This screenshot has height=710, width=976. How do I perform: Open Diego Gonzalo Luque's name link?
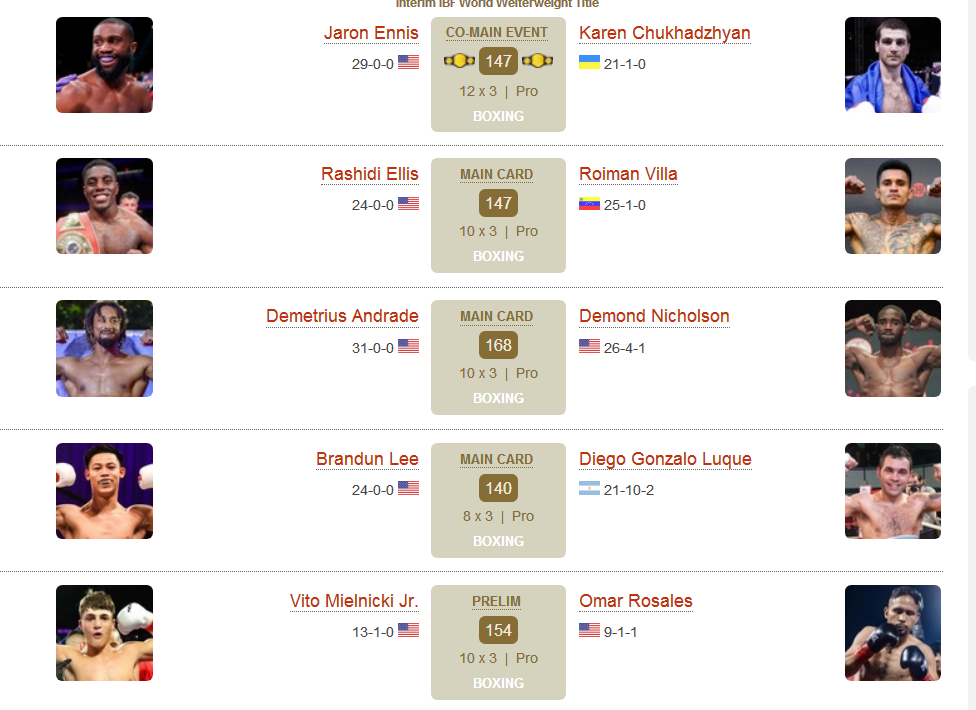click(x=665, y=459)
